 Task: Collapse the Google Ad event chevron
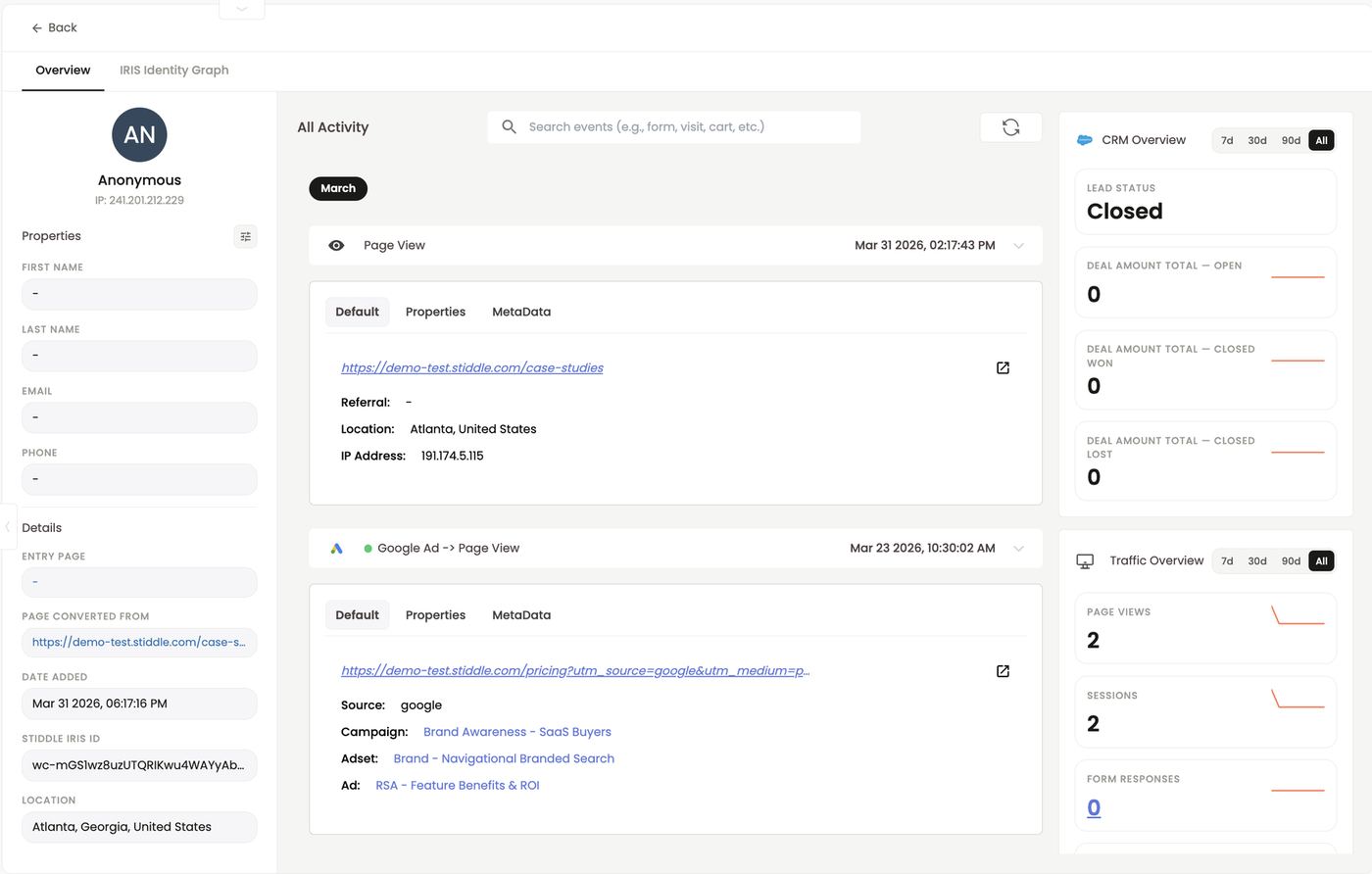click(1018, 549)
